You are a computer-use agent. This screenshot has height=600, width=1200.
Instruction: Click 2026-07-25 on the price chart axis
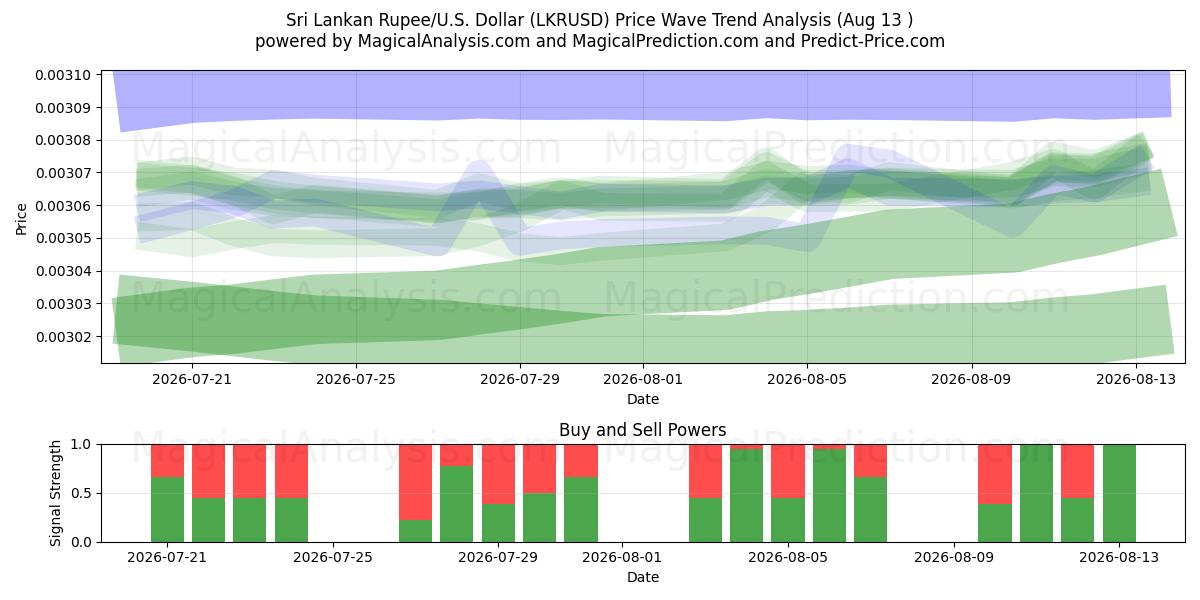point(356,380)
